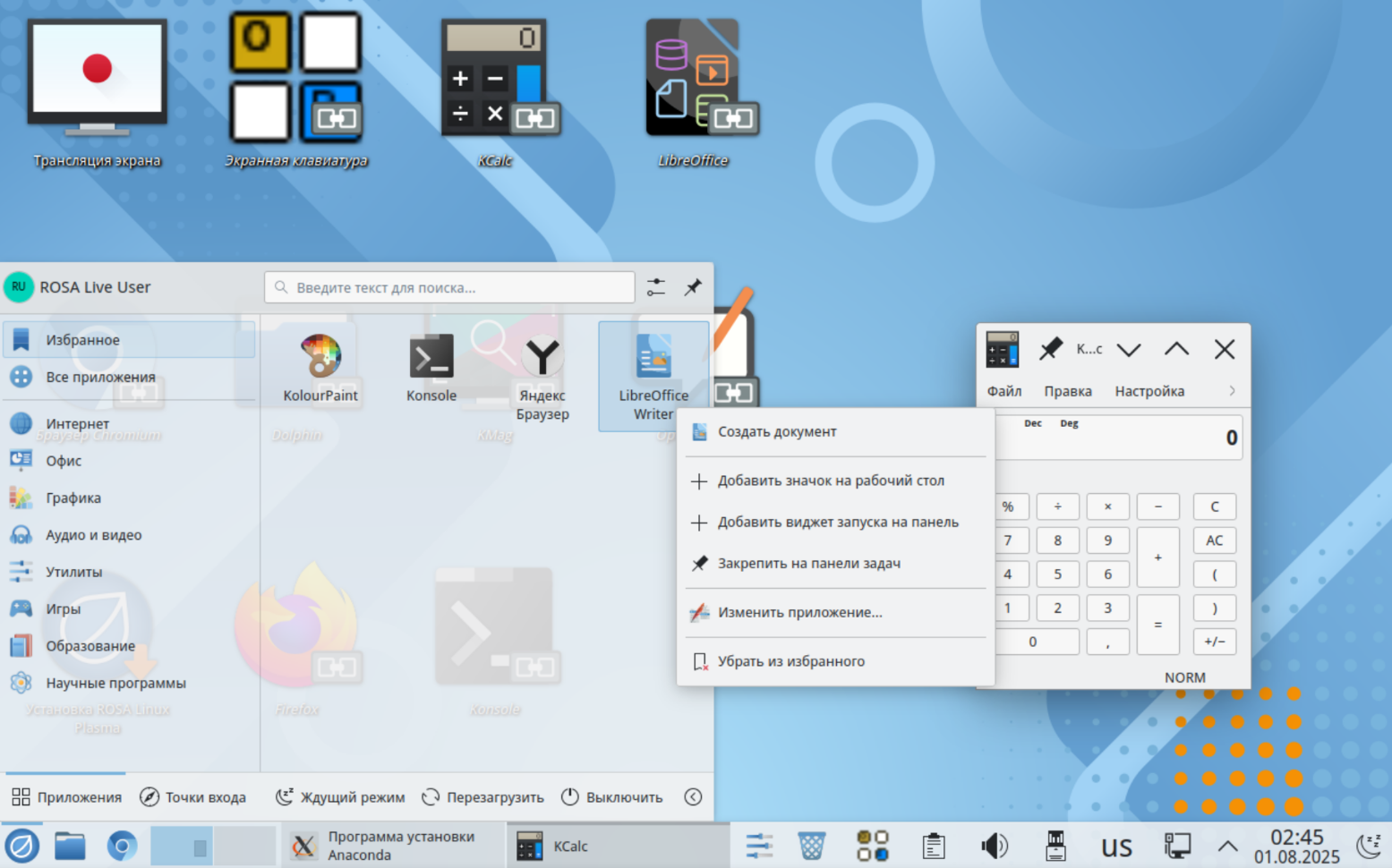Choose "Убрать из избранного" in context menu
Screen dimensions: 1392x868
coord(790,661)
